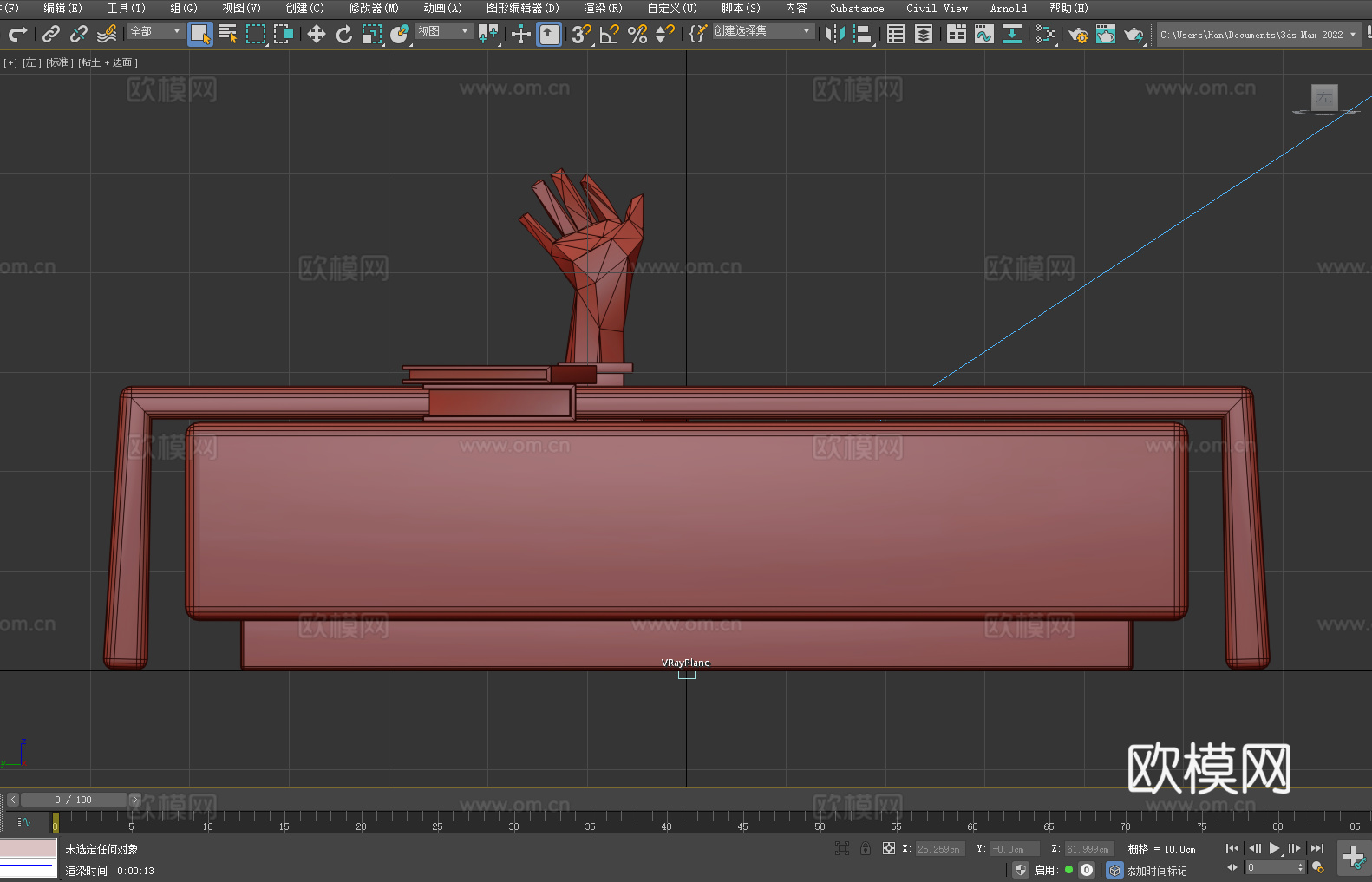Viewport: 1372px width, 882px height.
Task: Toggle 3D Snaps on toolbar
Action: point(582,34)
